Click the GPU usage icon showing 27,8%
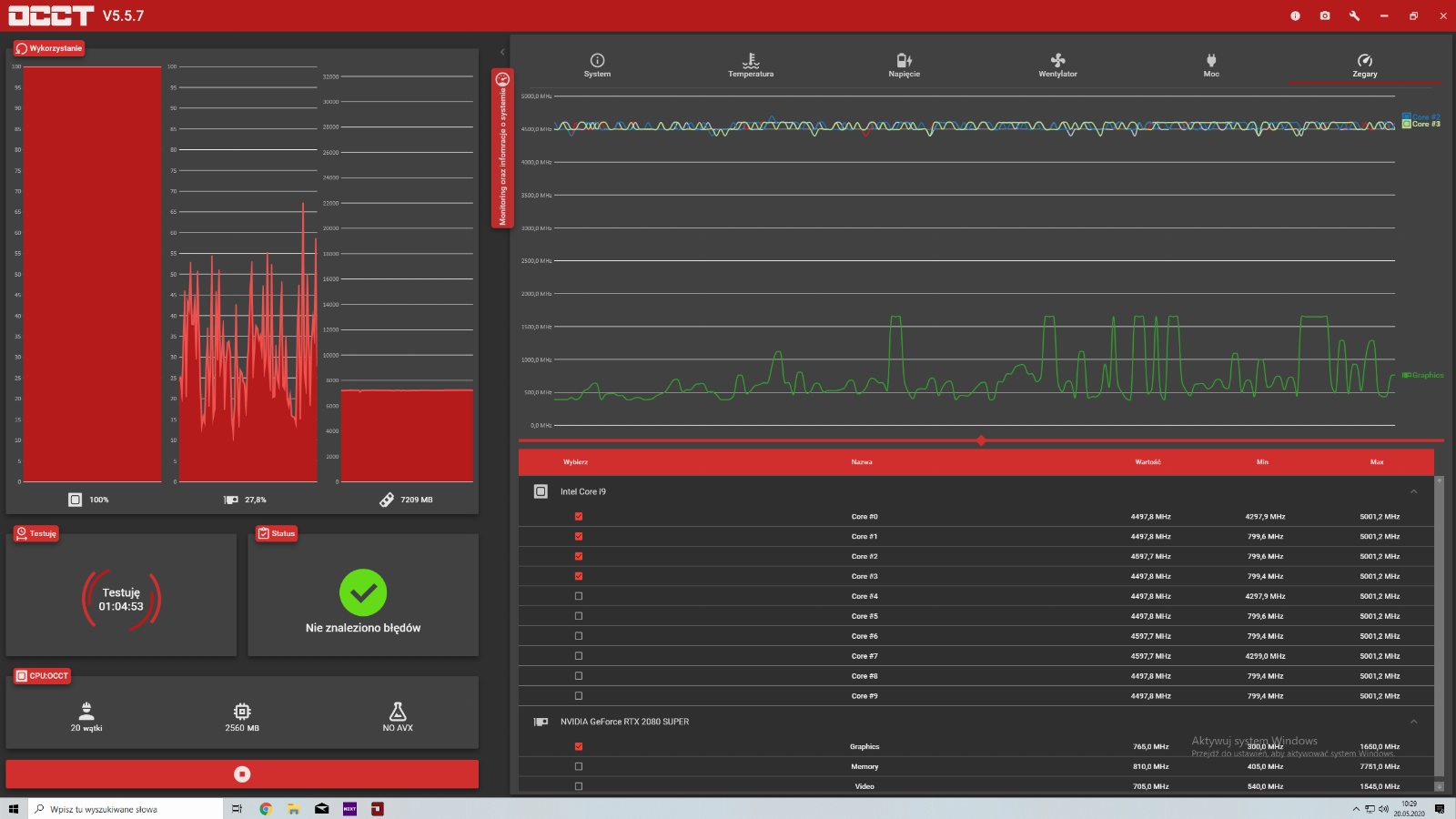The image size is (1456, 819). tap(231, 500)
